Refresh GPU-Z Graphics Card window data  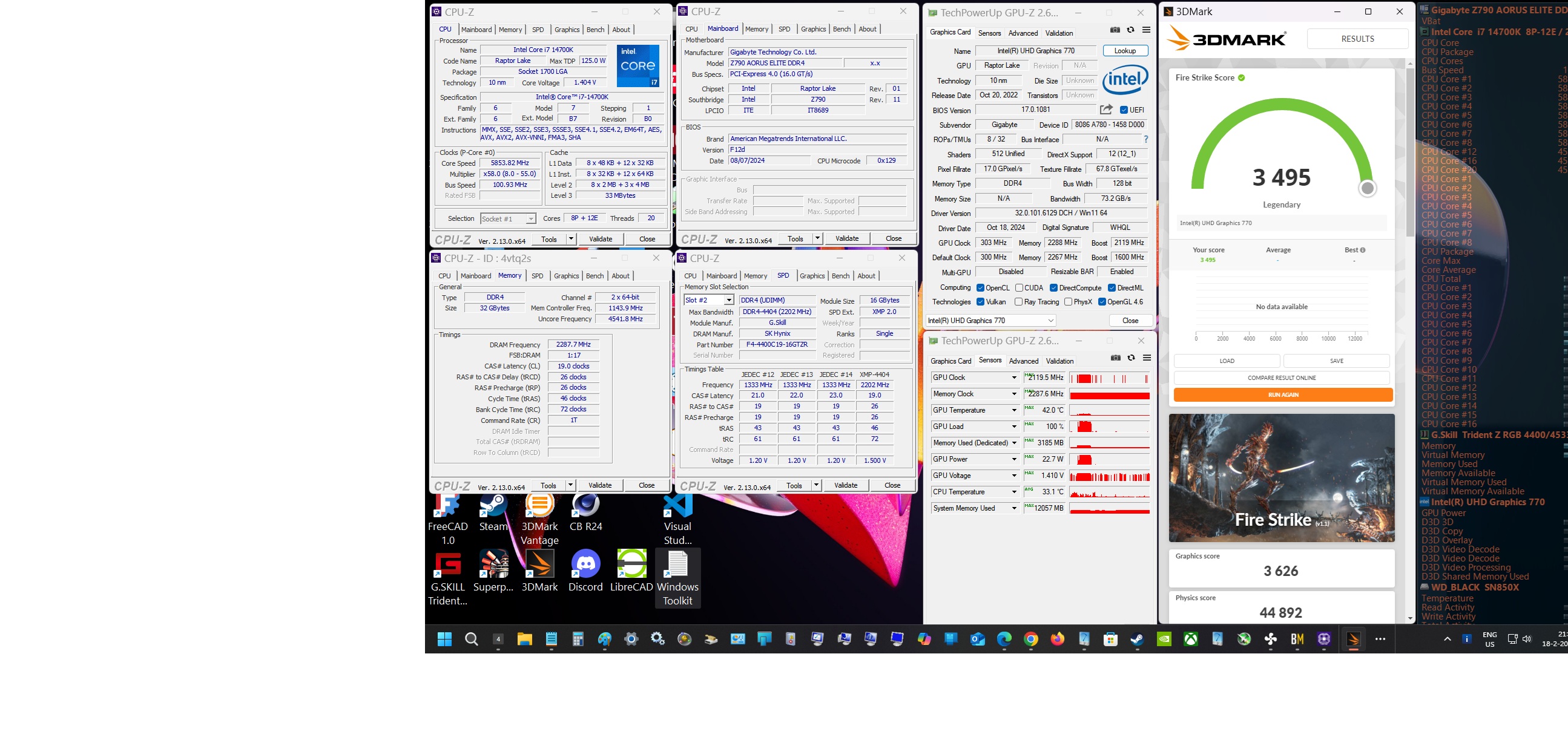point(1130,30)
